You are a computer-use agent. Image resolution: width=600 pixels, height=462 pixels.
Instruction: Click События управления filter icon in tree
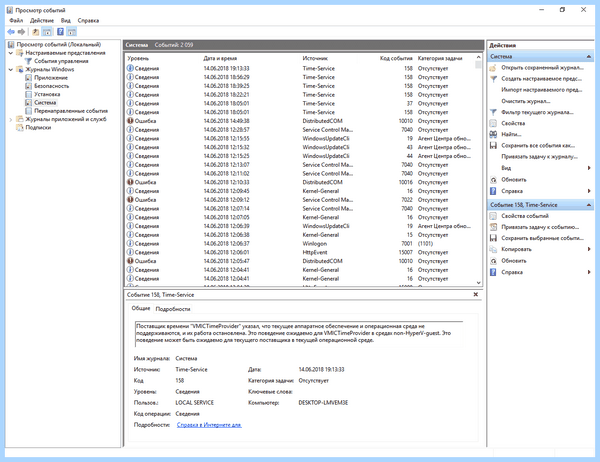click(x=28, y=61)
